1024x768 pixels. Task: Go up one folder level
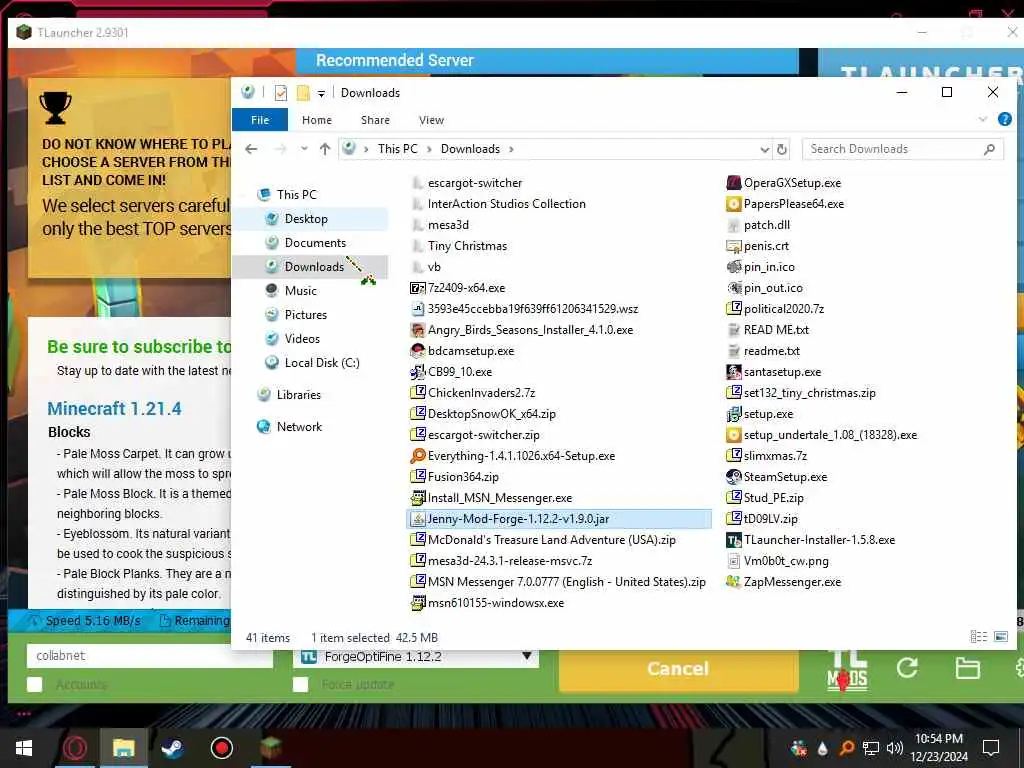pos(325,149)
